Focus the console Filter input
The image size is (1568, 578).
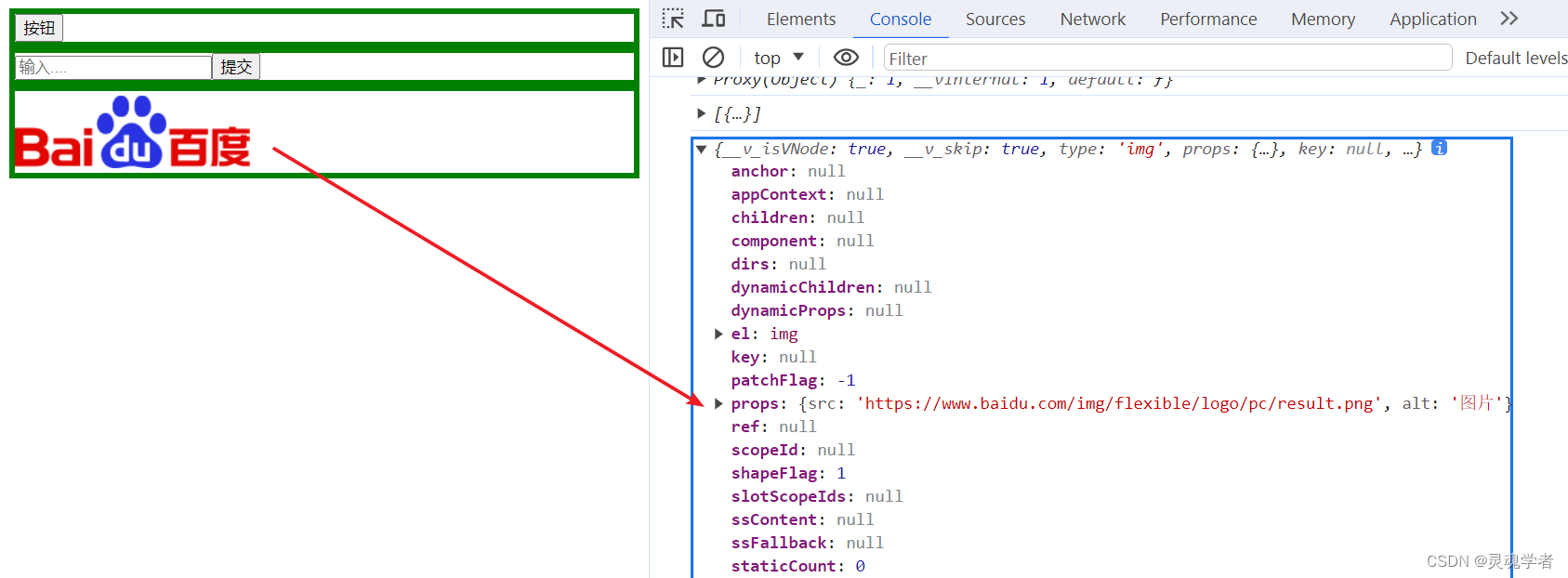click(1167, 58)
